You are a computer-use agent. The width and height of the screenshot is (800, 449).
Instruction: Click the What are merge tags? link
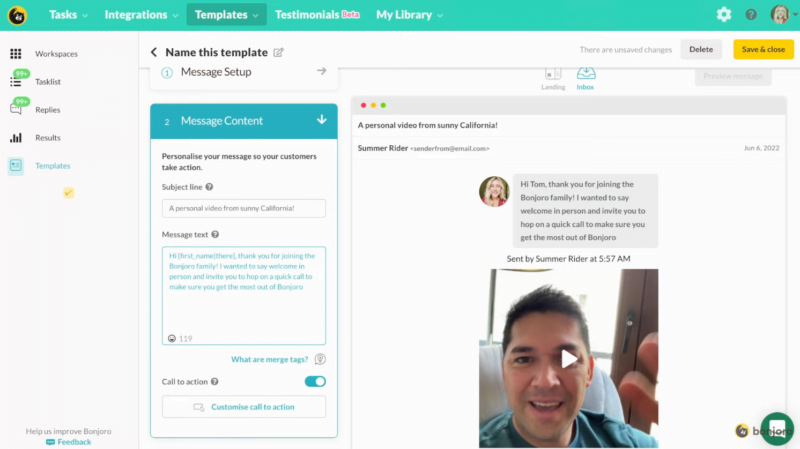(x=270, y=359)
